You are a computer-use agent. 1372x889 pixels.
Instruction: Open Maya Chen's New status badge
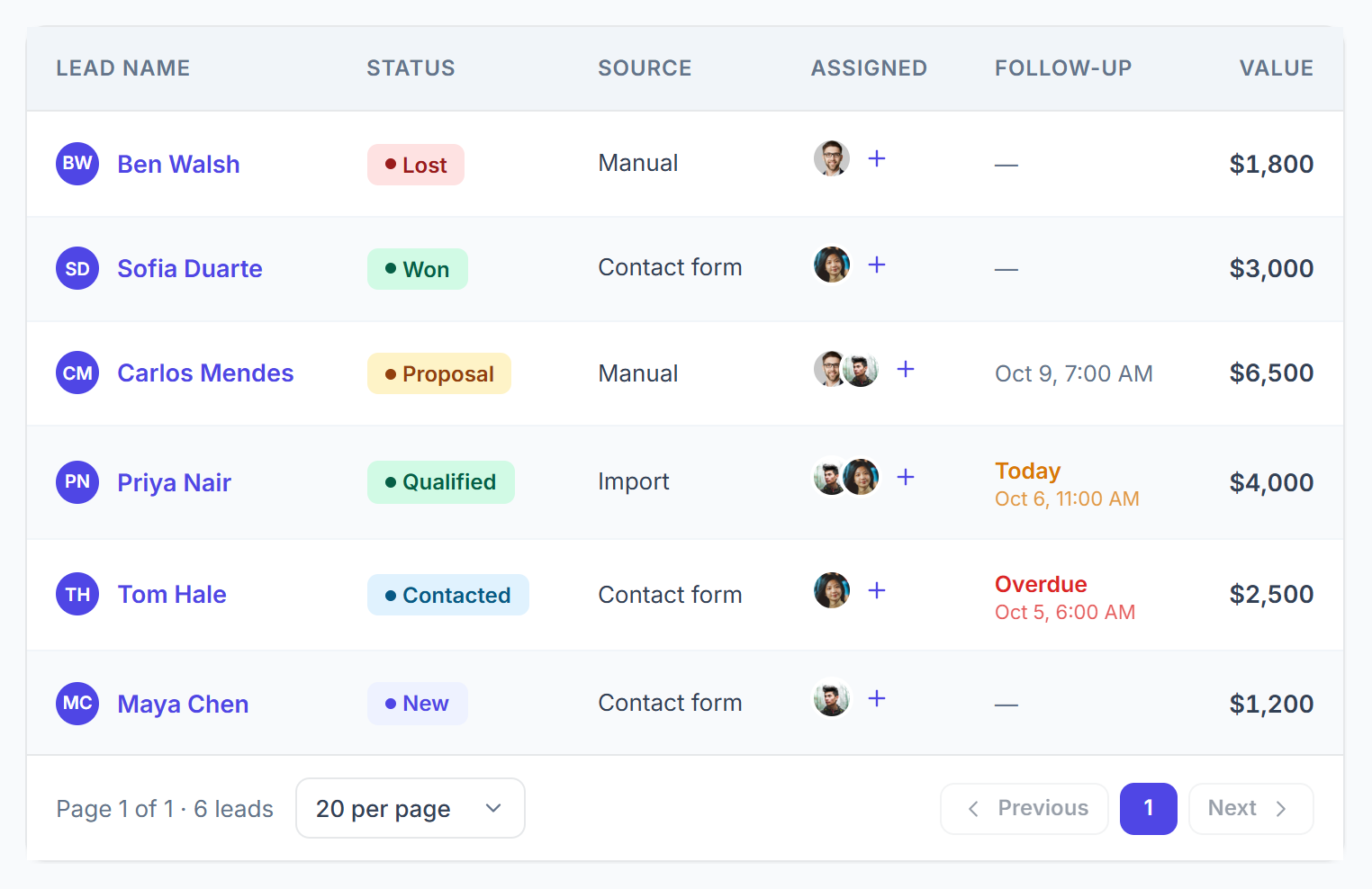pyautogui.click(x=418, y=704)
